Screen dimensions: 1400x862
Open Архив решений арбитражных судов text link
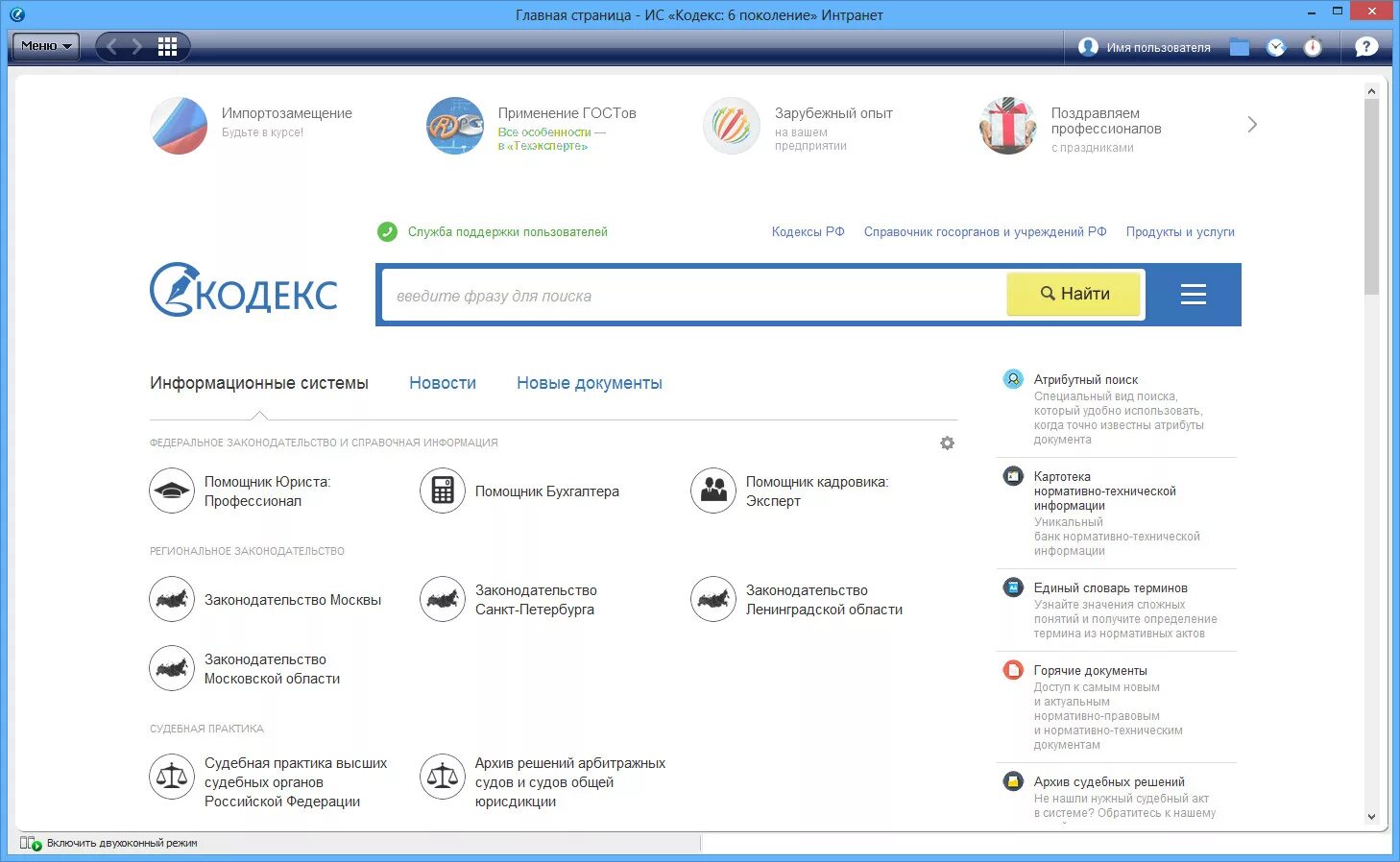click(x=570, y=782)
